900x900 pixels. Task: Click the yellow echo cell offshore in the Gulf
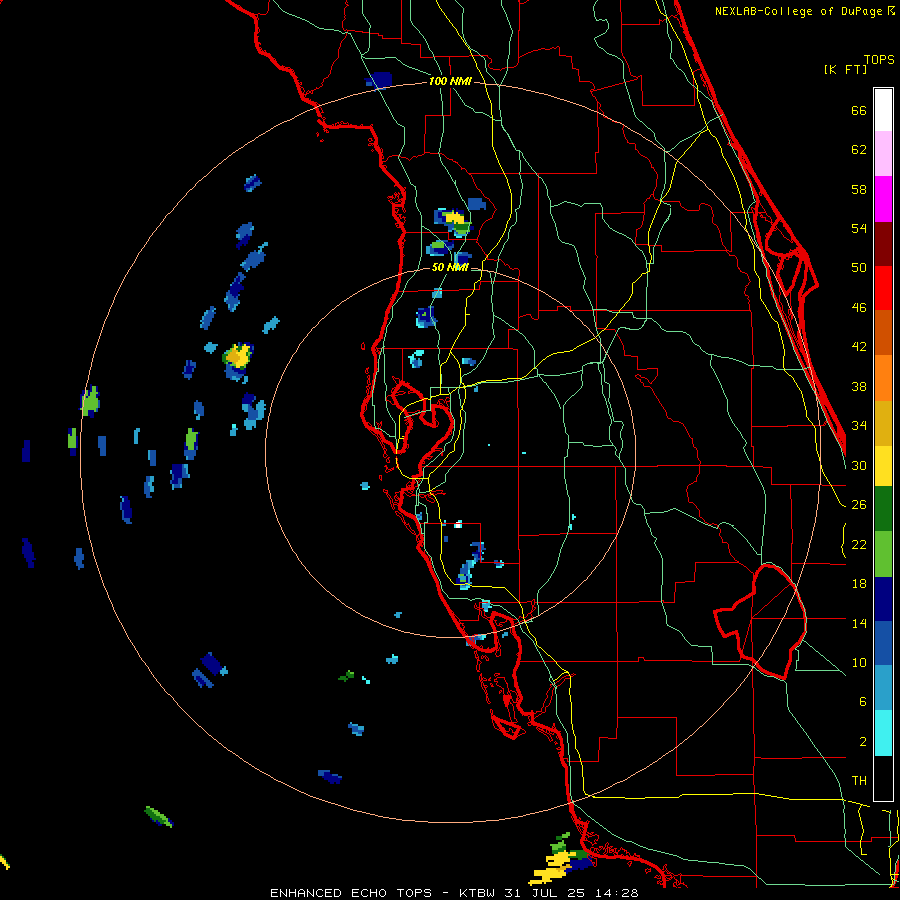(238, 356)
